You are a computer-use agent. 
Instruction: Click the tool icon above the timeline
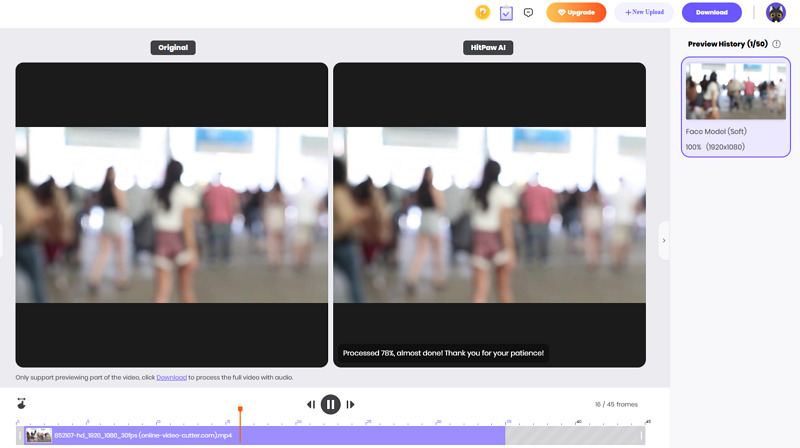[x=21, y=404]
